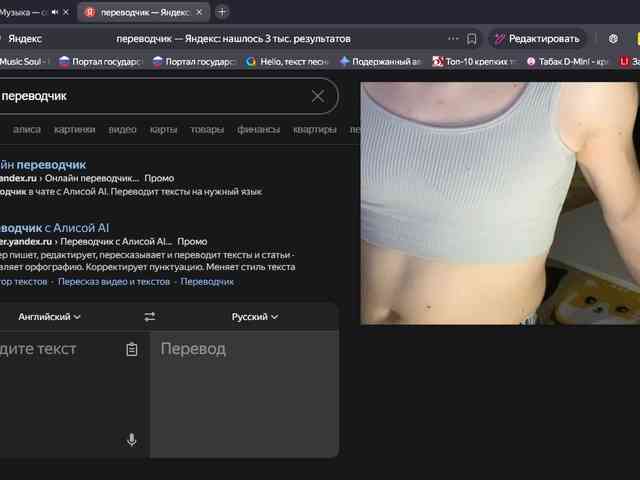Clear the search field with the X icon
Viewport: 640px width, 480px height.
[318, 96]
